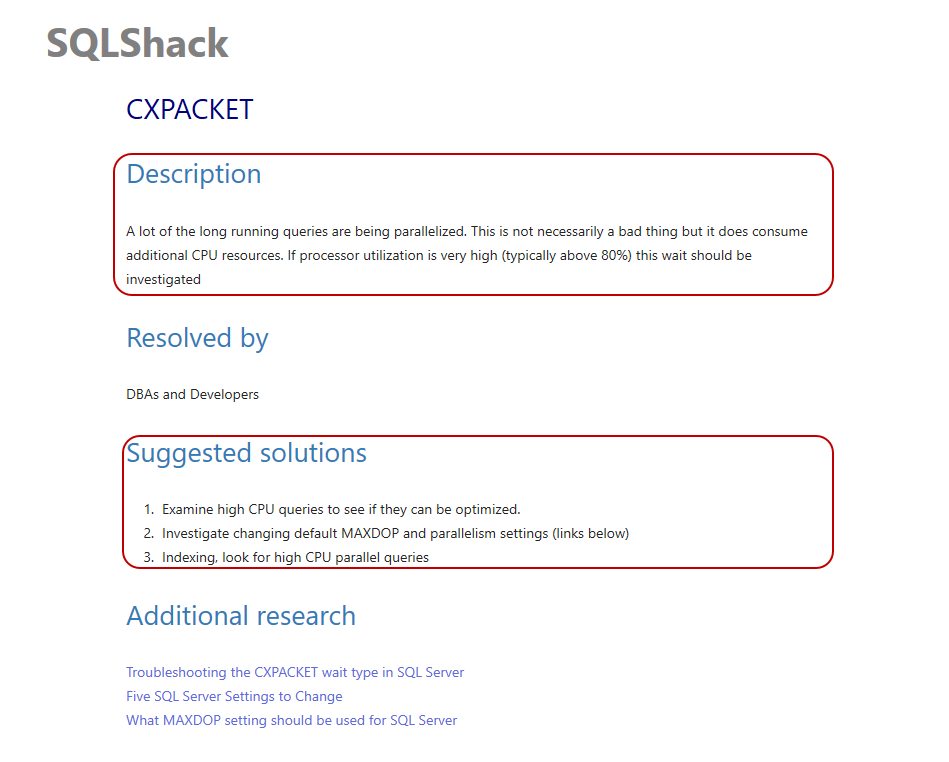Viewport: 949px width, 762px height.
Task: Select the Additional research heading
Action: click(x=241, y=616)
